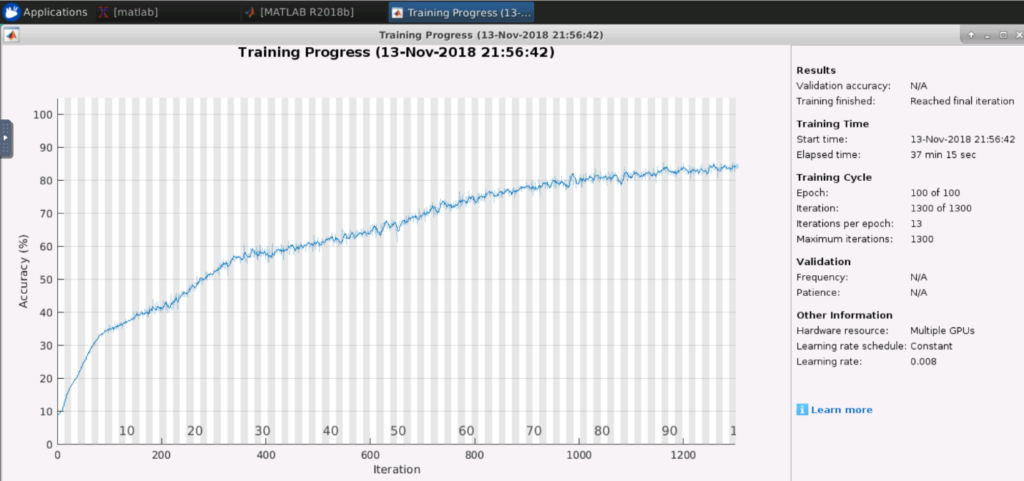The image size is (1024, 481).
Task: Open the Learn more link
Action: (x=841, y=410)
